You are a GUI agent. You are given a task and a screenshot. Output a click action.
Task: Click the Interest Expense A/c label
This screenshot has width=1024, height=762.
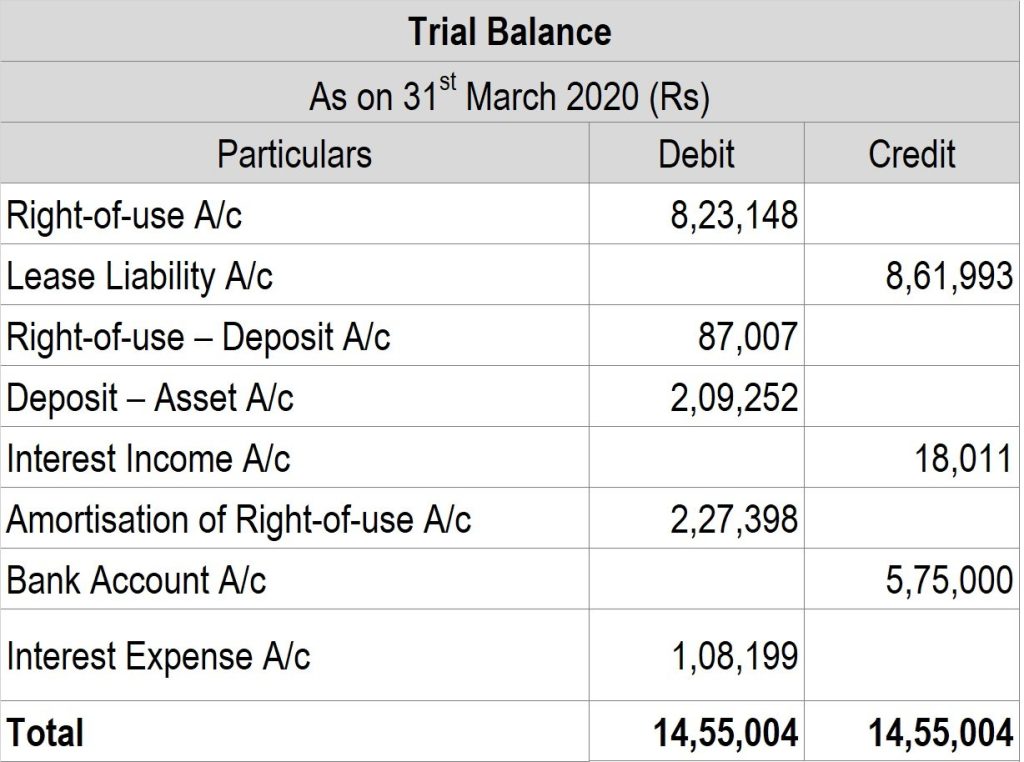coord(158,656)
